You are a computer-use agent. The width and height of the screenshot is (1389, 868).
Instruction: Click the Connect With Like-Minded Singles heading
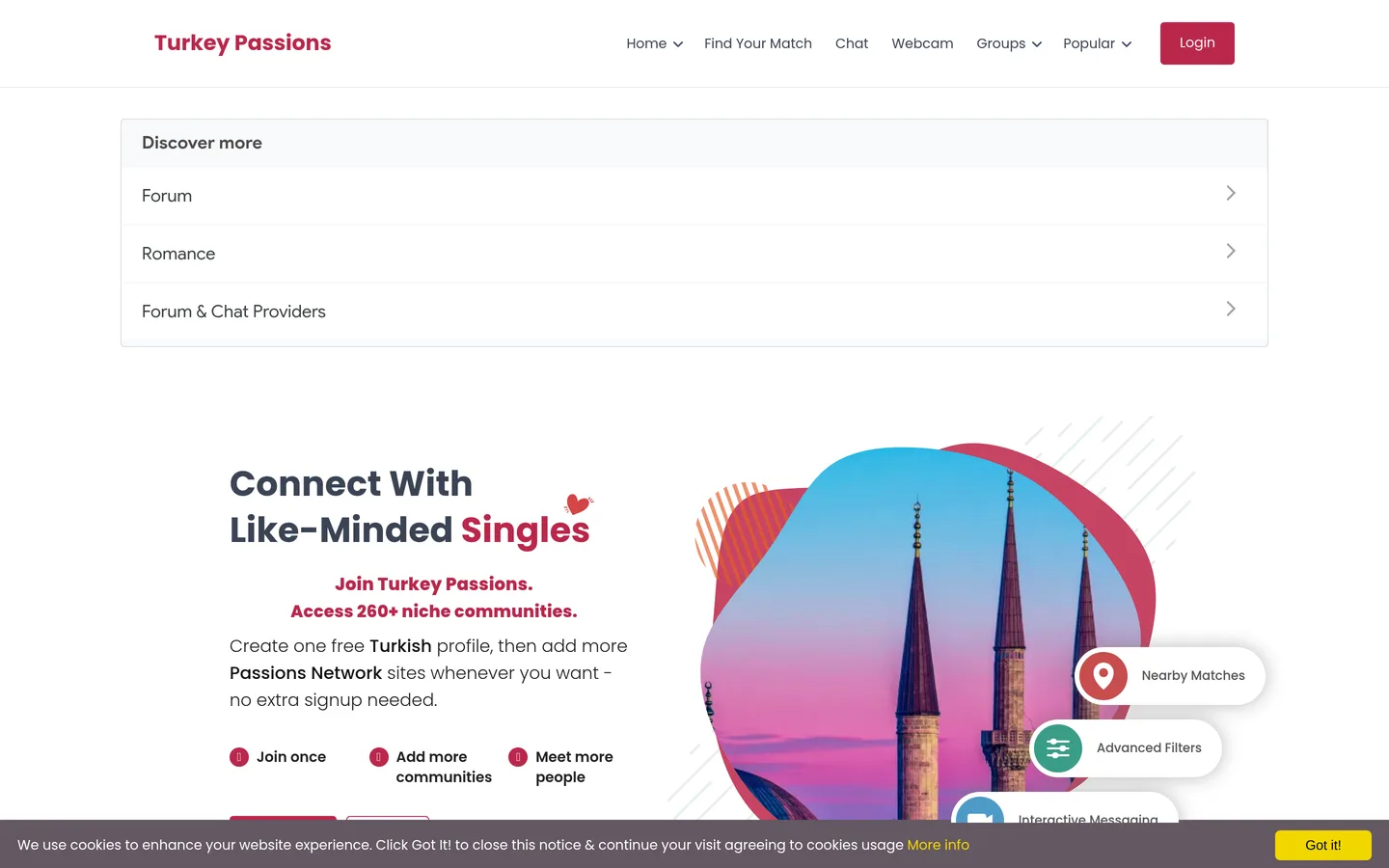point(410,506)
